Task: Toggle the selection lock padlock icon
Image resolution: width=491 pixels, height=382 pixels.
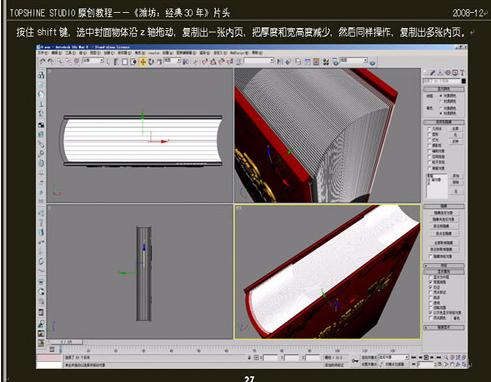Action: pyautogui.click(x=249, y=357)
